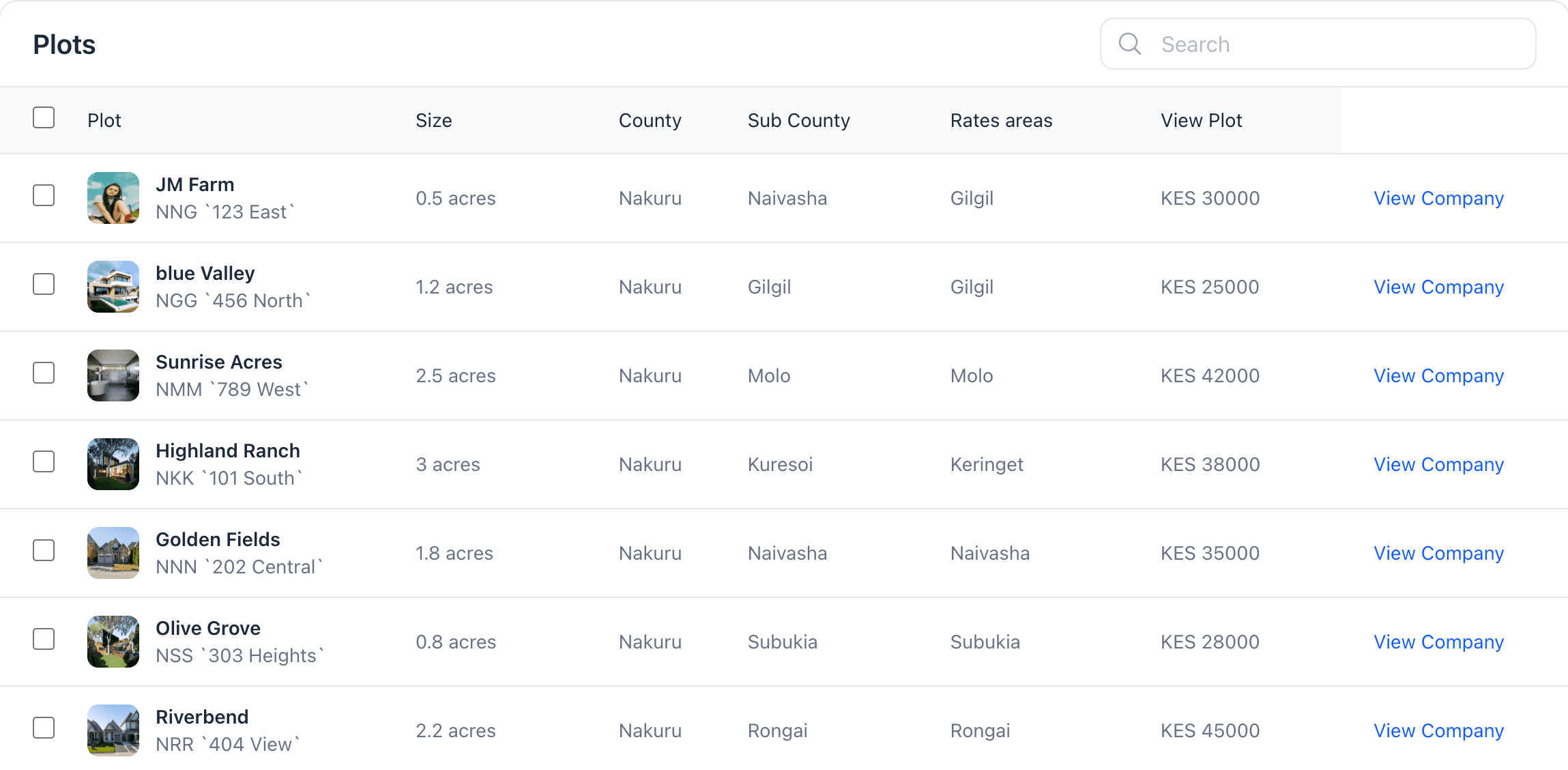Tick the Sunrise Acres row checkbox
The image size is (1568, 770).
point(44,373)
